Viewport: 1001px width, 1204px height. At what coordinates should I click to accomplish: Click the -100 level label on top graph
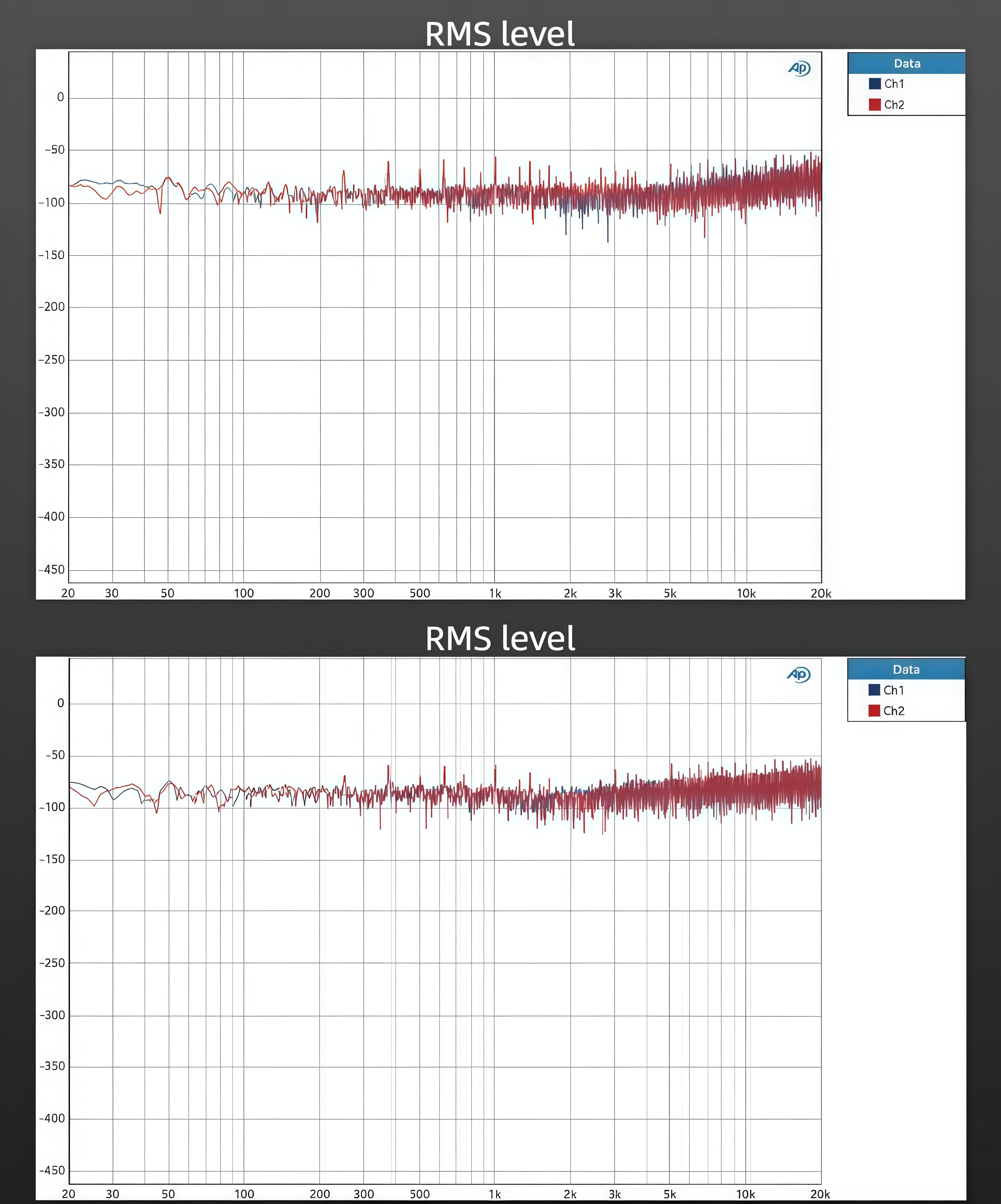51,202
